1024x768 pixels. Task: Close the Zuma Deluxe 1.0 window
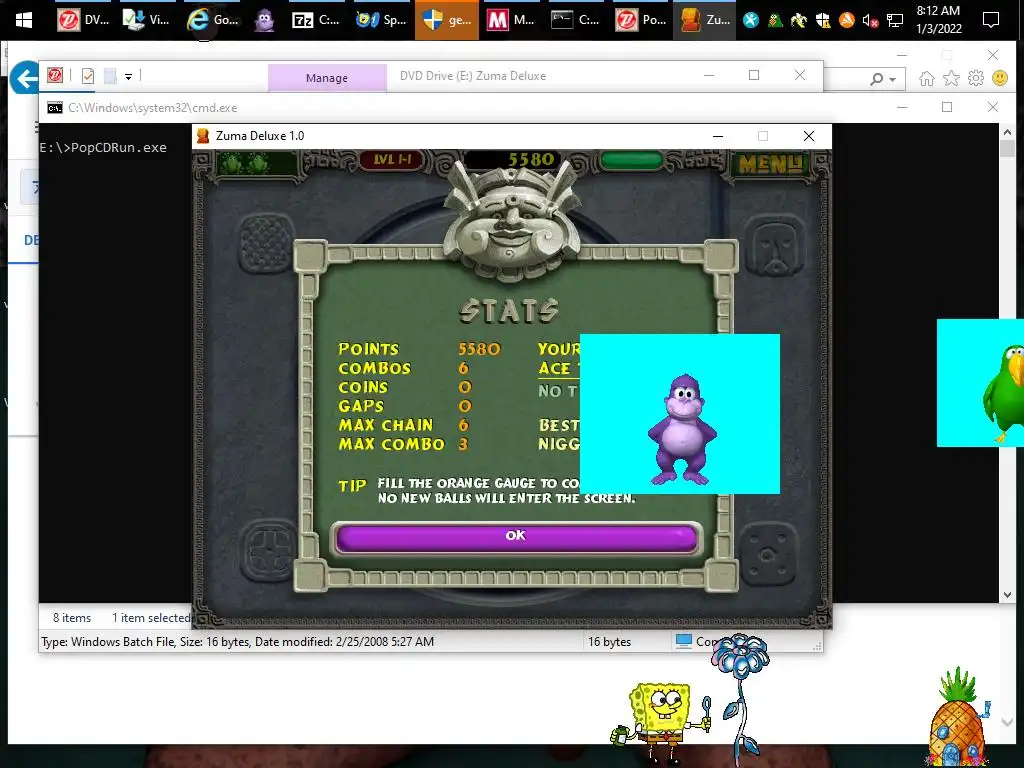coord(808,136)
